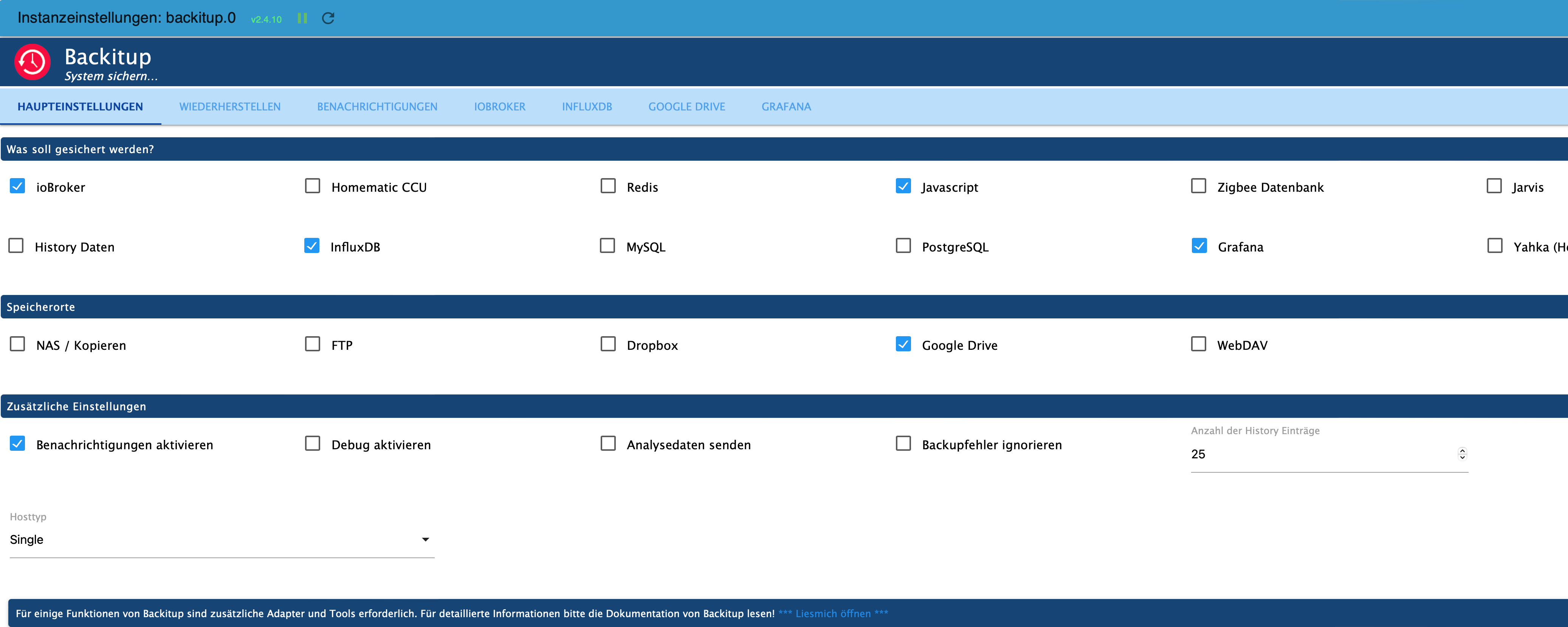1568x627 pixels.
Task: Enable Backupfehler ignorieren
Action: tap(903, 443)
